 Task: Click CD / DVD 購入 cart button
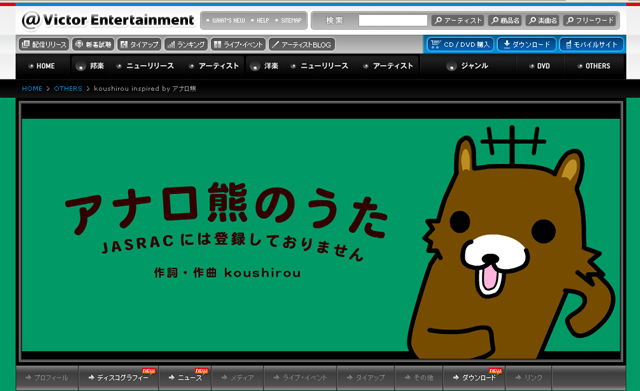(460, 44)
